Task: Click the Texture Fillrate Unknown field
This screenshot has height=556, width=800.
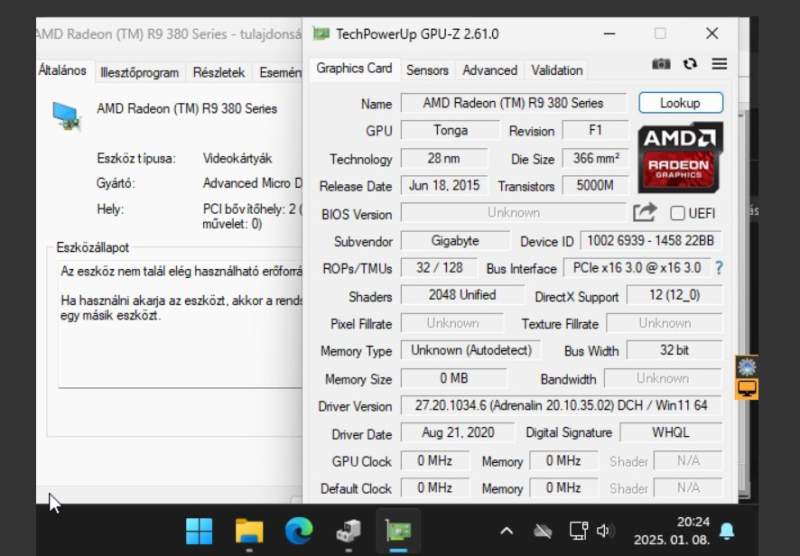Action: [664, 323]
